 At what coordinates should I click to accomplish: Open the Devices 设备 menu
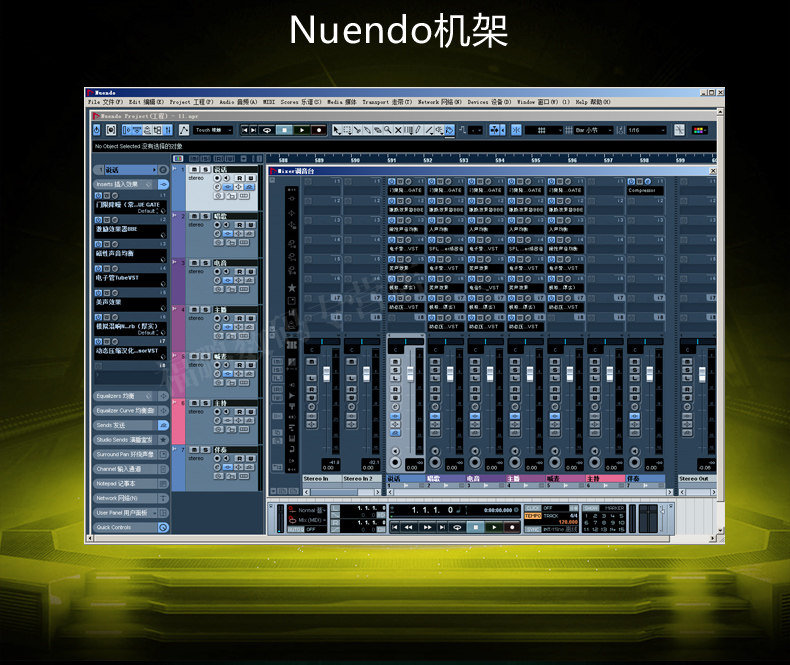click(489, 102)
